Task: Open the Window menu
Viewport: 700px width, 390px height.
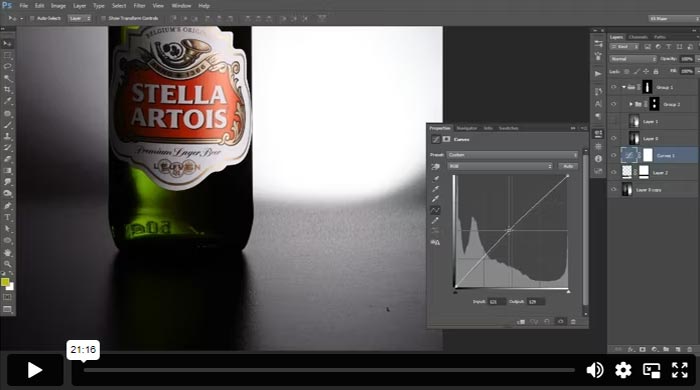Action: pos(181,6)
